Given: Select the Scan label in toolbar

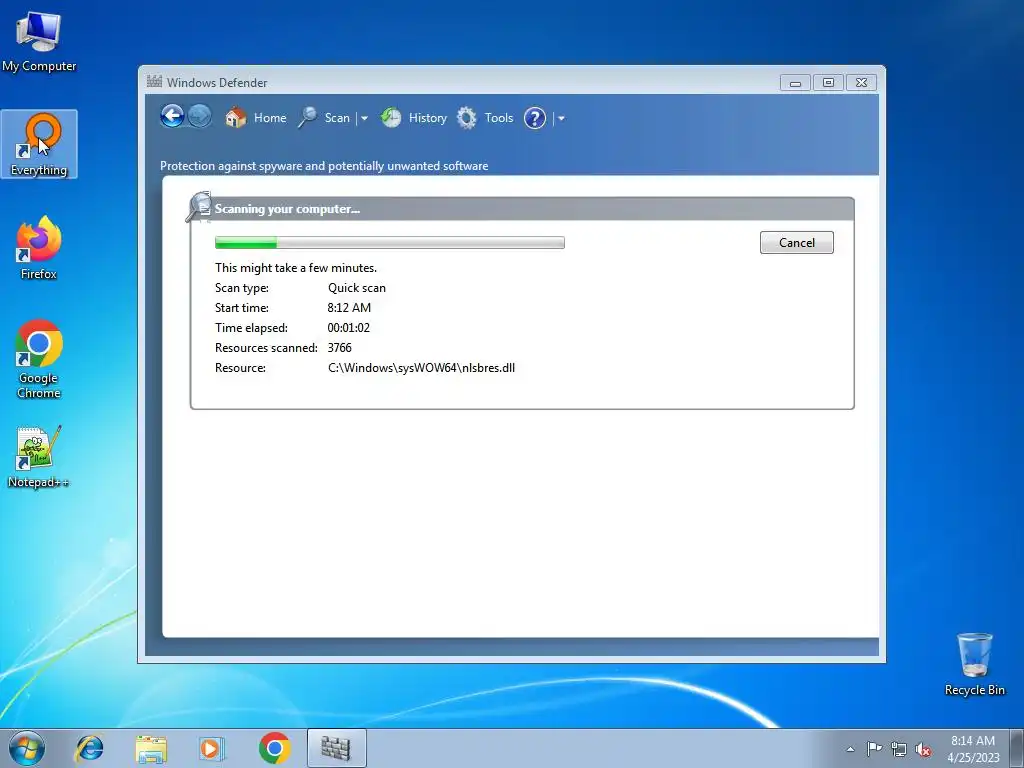Looking at the screenshot, I should [x=337, y=118].
